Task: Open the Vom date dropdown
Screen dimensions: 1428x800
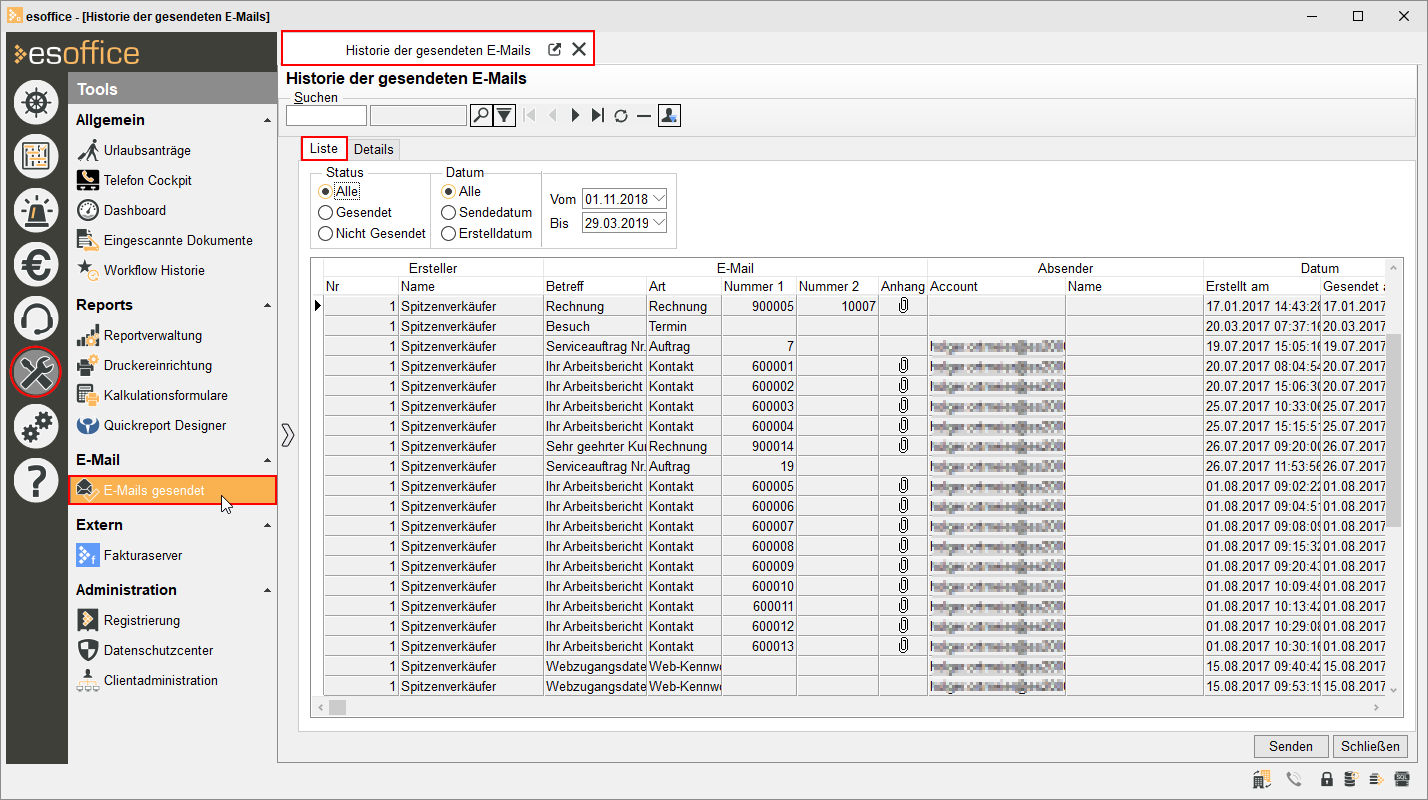Action: tap(658, 199)
